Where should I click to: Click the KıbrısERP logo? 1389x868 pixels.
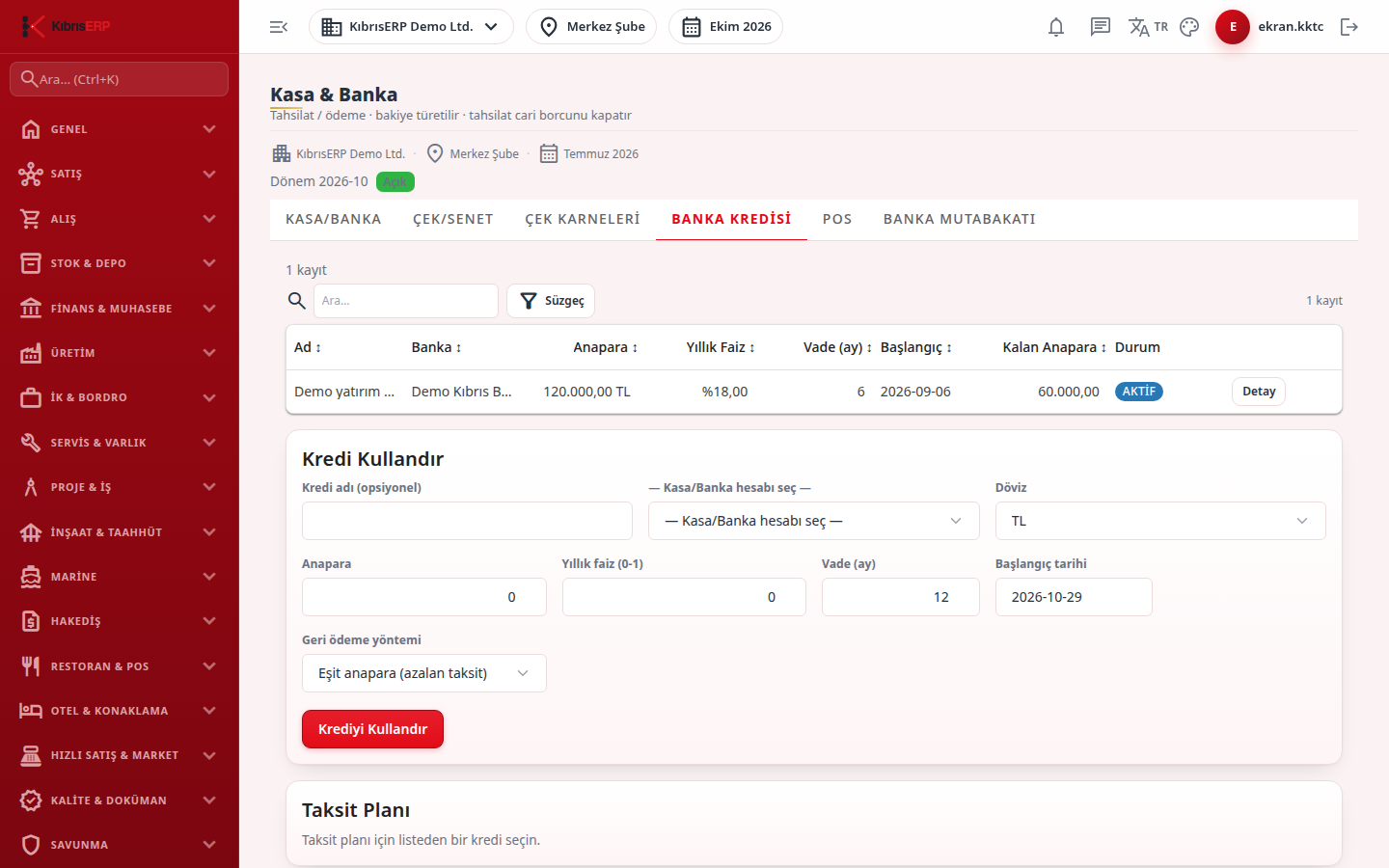(x=66, y=26)
